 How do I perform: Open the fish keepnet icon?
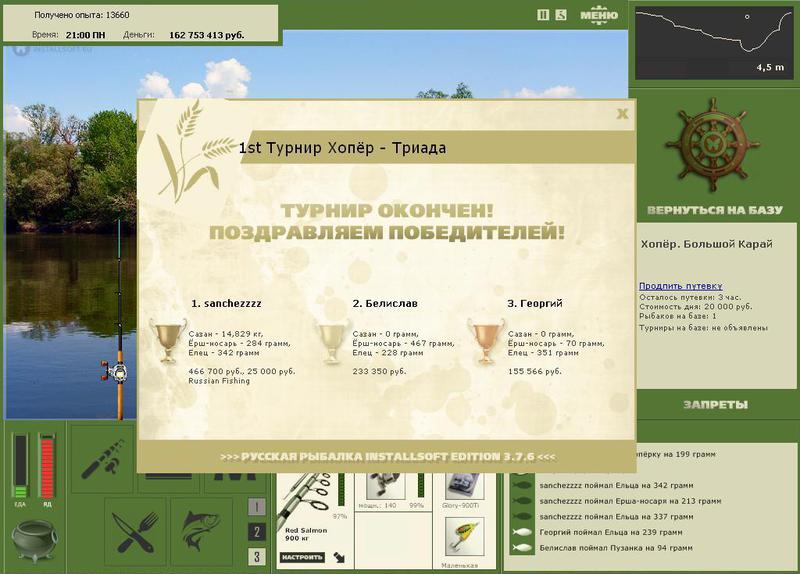200,532
